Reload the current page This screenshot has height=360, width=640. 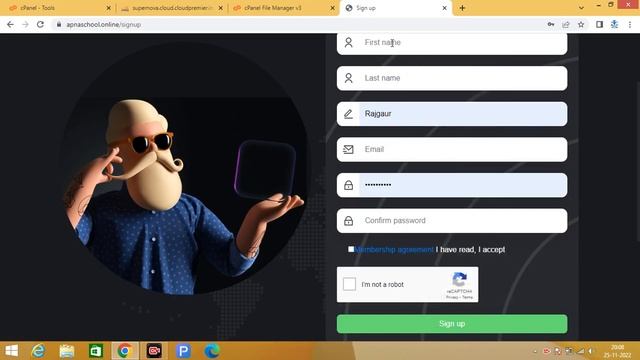40,24
